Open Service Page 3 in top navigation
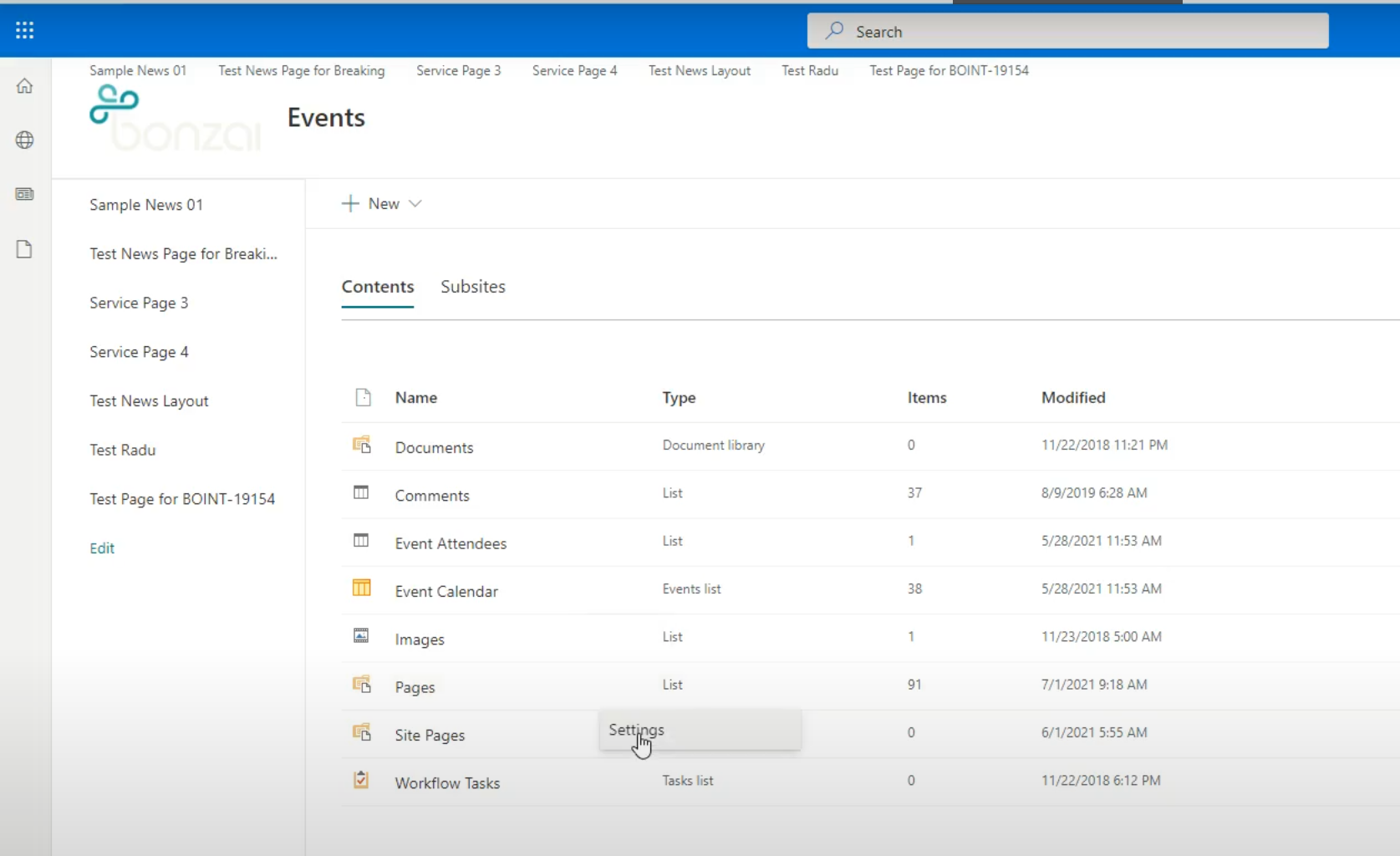 click(459, 70)
